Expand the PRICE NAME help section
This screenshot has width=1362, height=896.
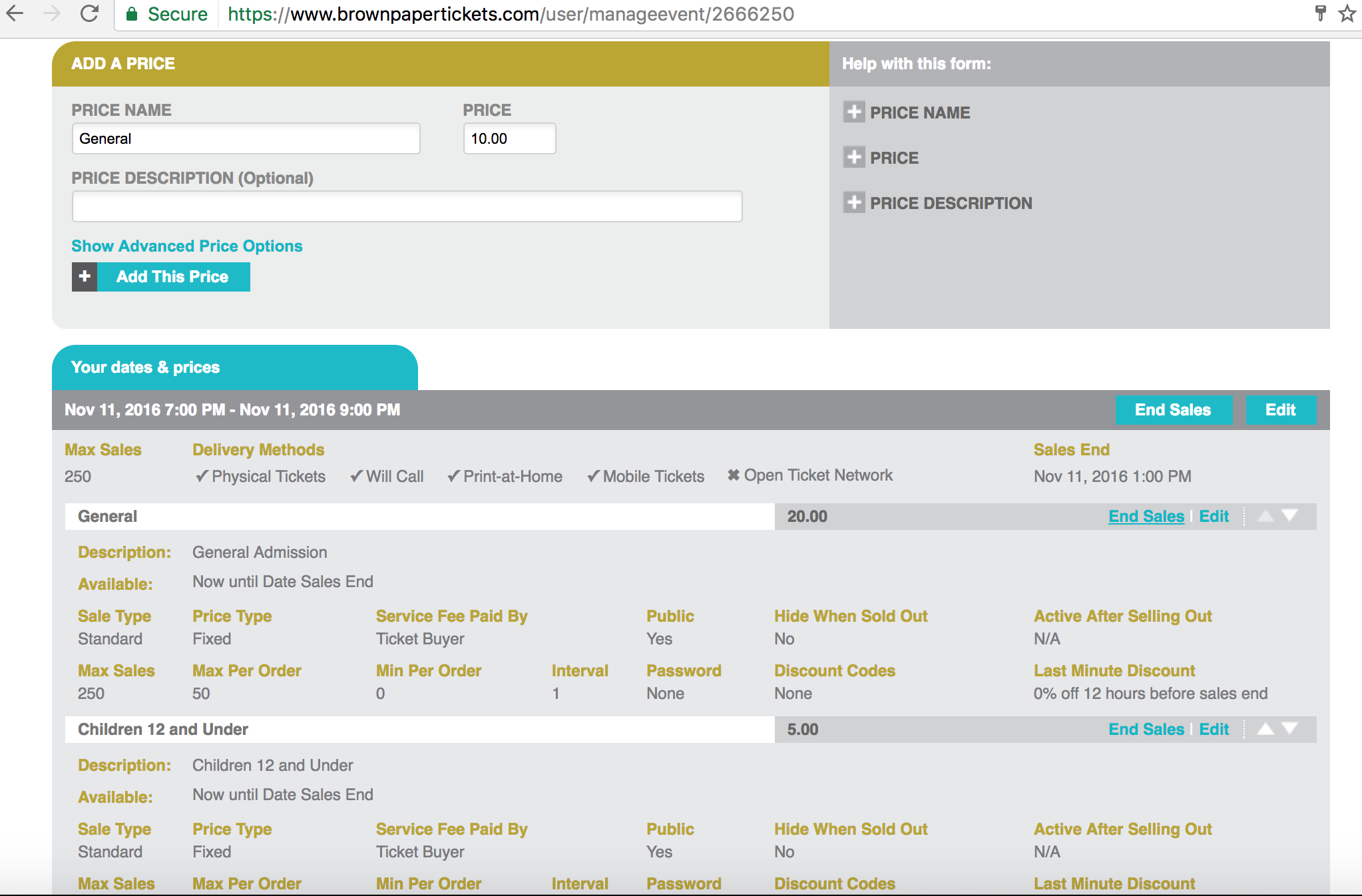pos(854,112)
